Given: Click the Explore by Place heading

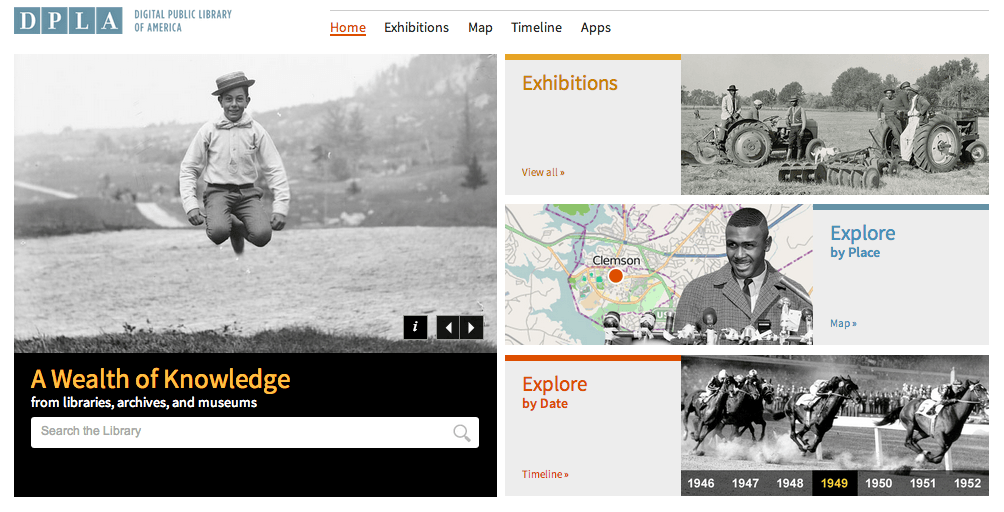Looking at the screenshot, I should tap(862, 241).
